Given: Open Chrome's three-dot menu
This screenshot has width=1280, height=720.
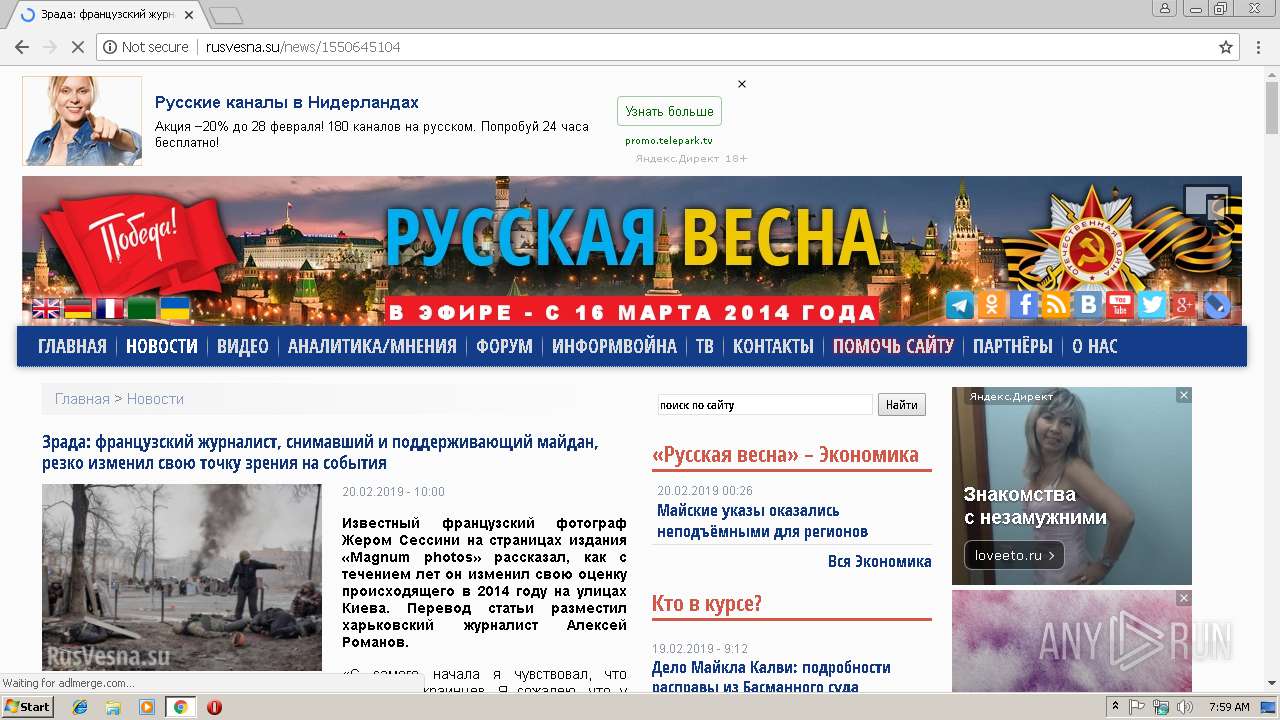Looking at the screenshot, I should pos(1259,47).
